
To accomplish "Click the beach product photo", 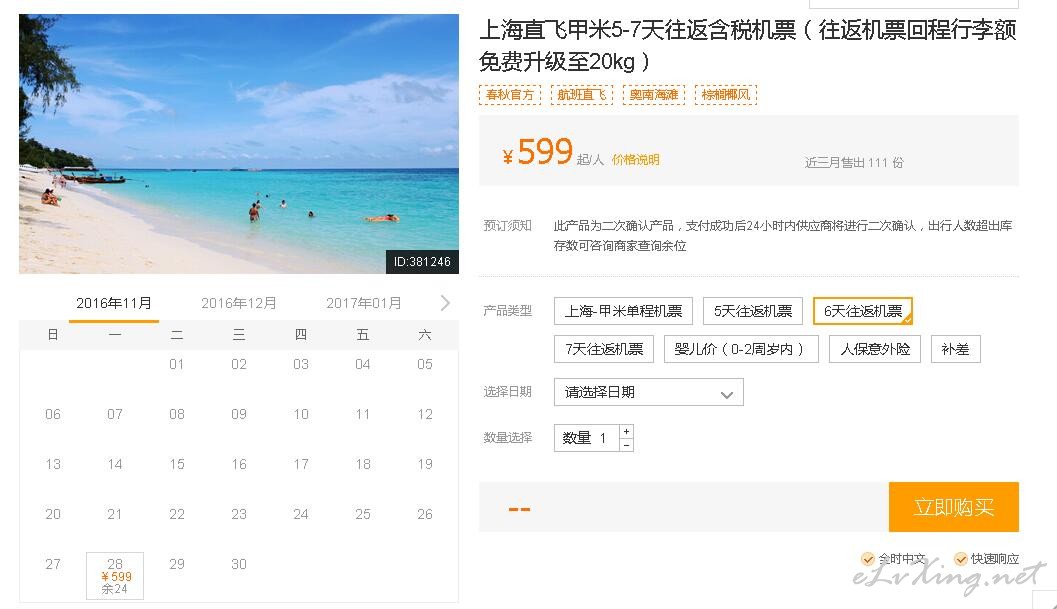I will coord(238,143).
